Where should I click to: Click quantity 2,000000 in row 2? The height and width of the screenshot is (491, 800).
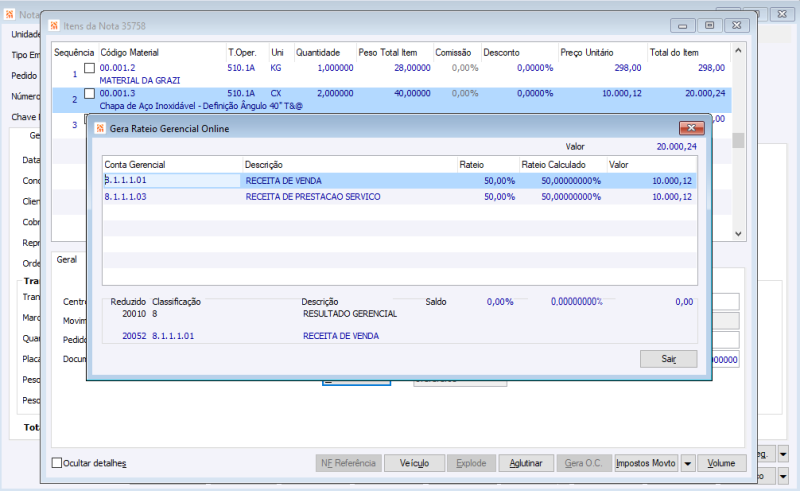[x=335, y=93]
